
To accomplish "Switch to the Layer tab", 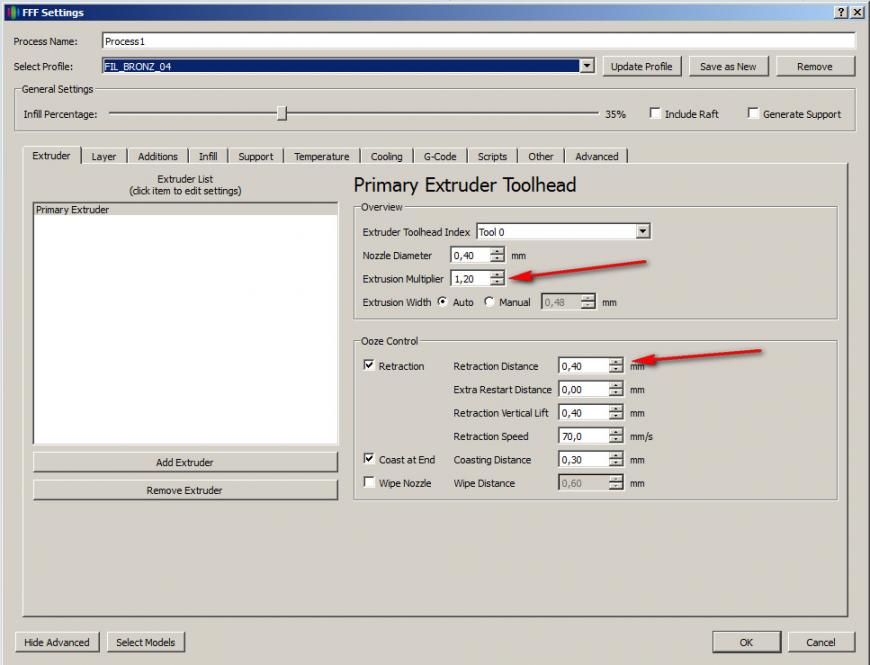I will 104,156.
